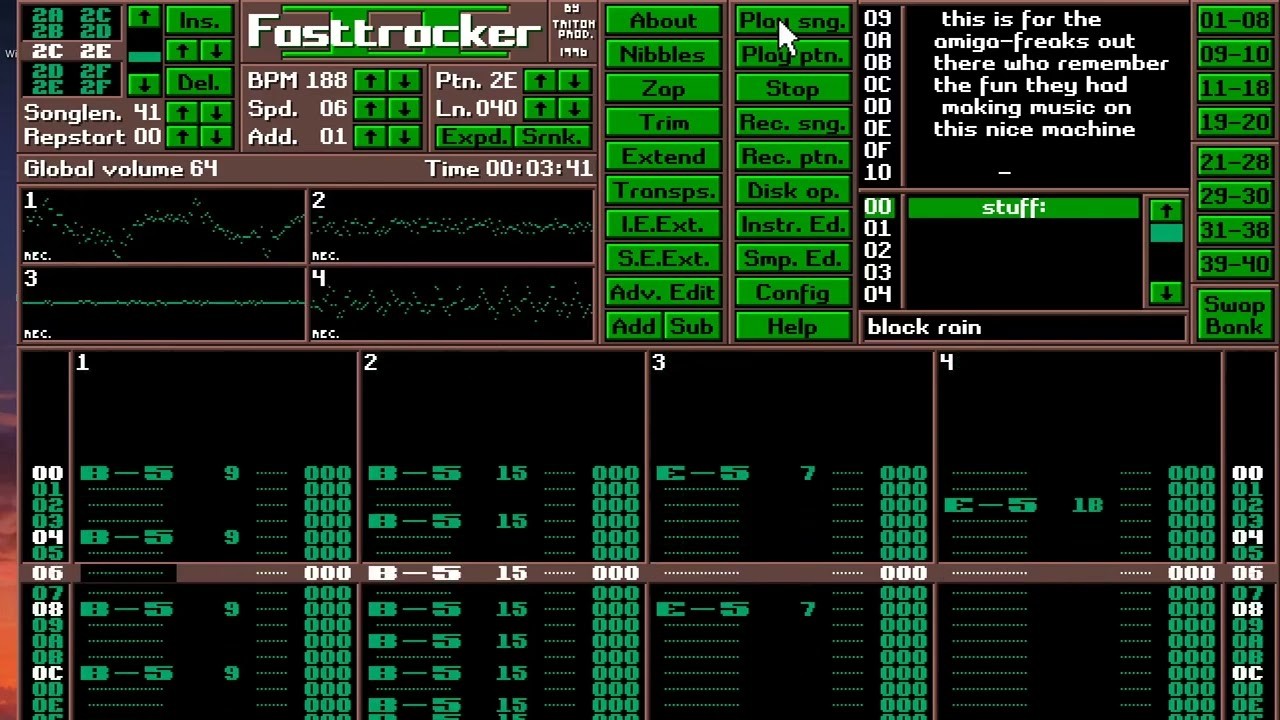The width and height of the screenshot is (1280, 720).
Task: Click position list scroll up arrow beside Ins.
Action: pyautogui.click(x=144, y=18)
